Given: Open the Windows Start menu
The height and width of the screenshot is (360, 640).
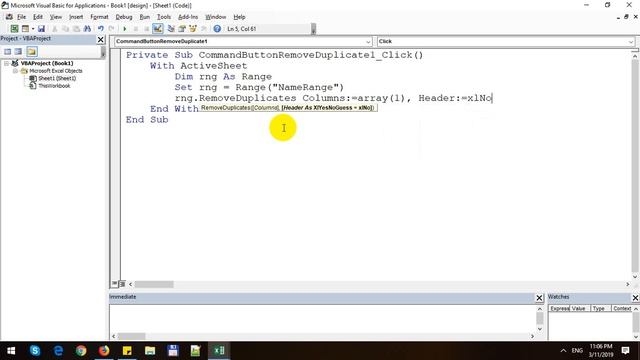Looking at the screenshot, I should point(11,351).
